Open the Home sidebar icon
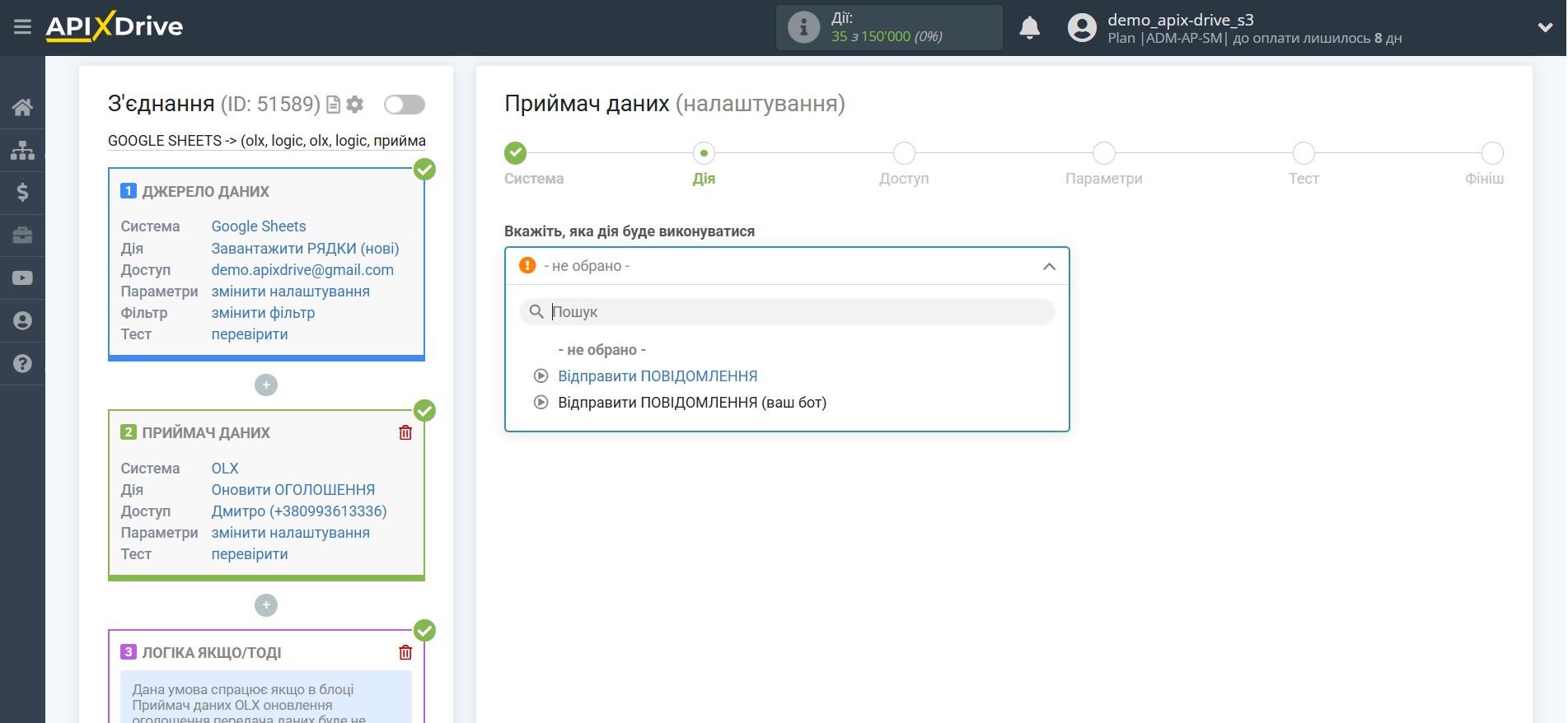 (22, 107)
